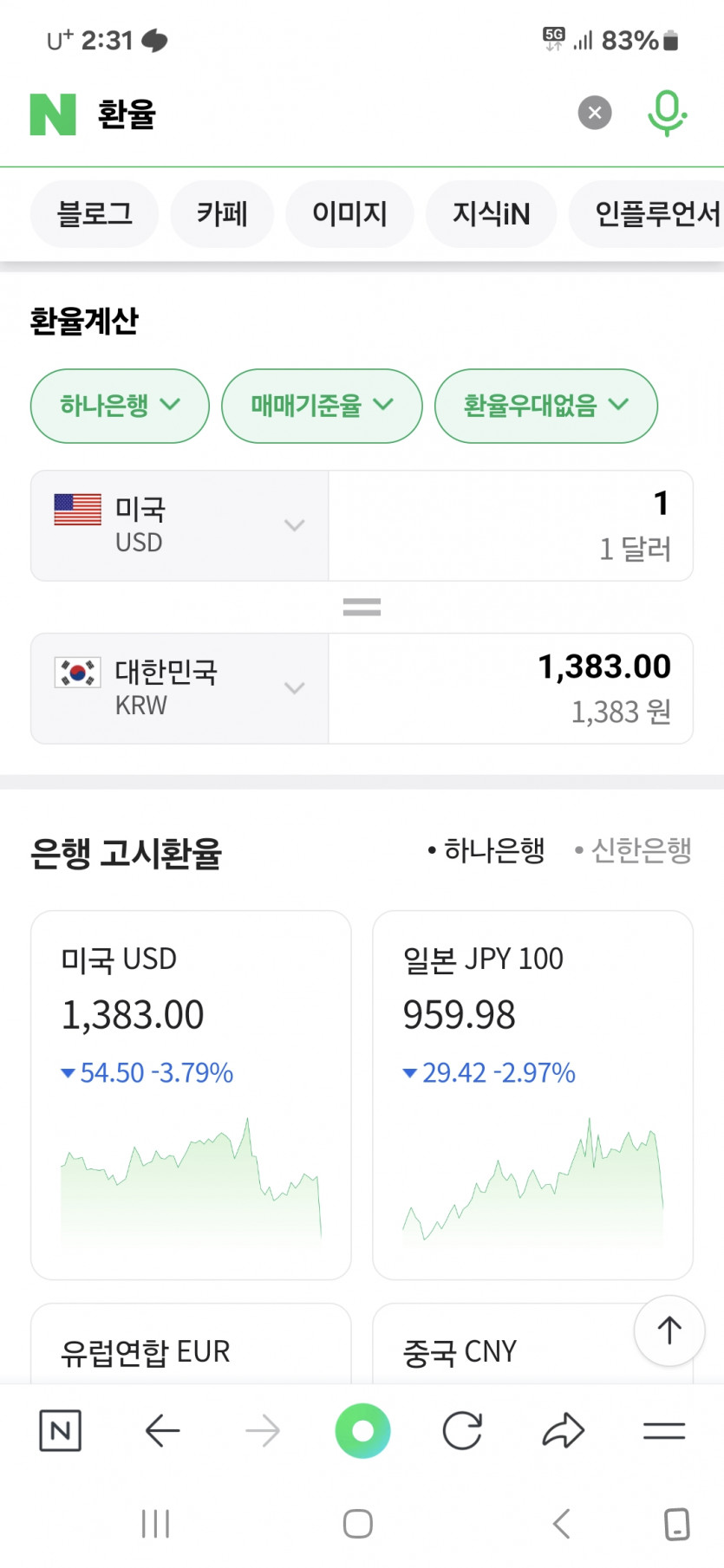Edit the USD amount input field
The height and width of the screenshot is (1568, 724).
(510, 525)
